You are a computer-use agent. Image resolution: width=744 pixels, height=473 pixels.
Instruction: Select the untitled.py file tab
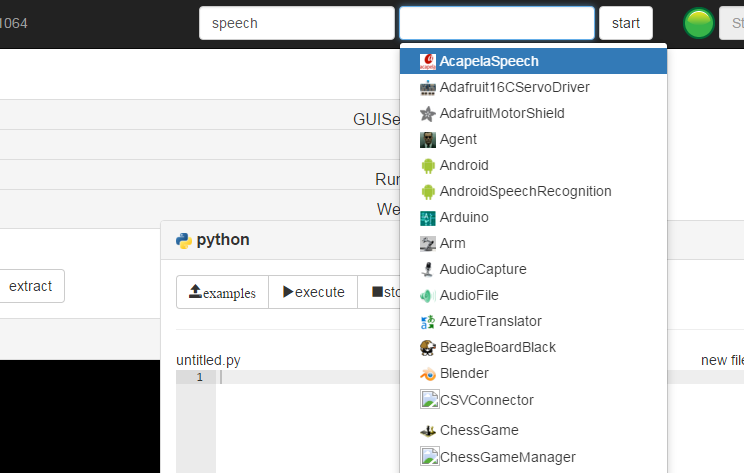coord(208,361)
